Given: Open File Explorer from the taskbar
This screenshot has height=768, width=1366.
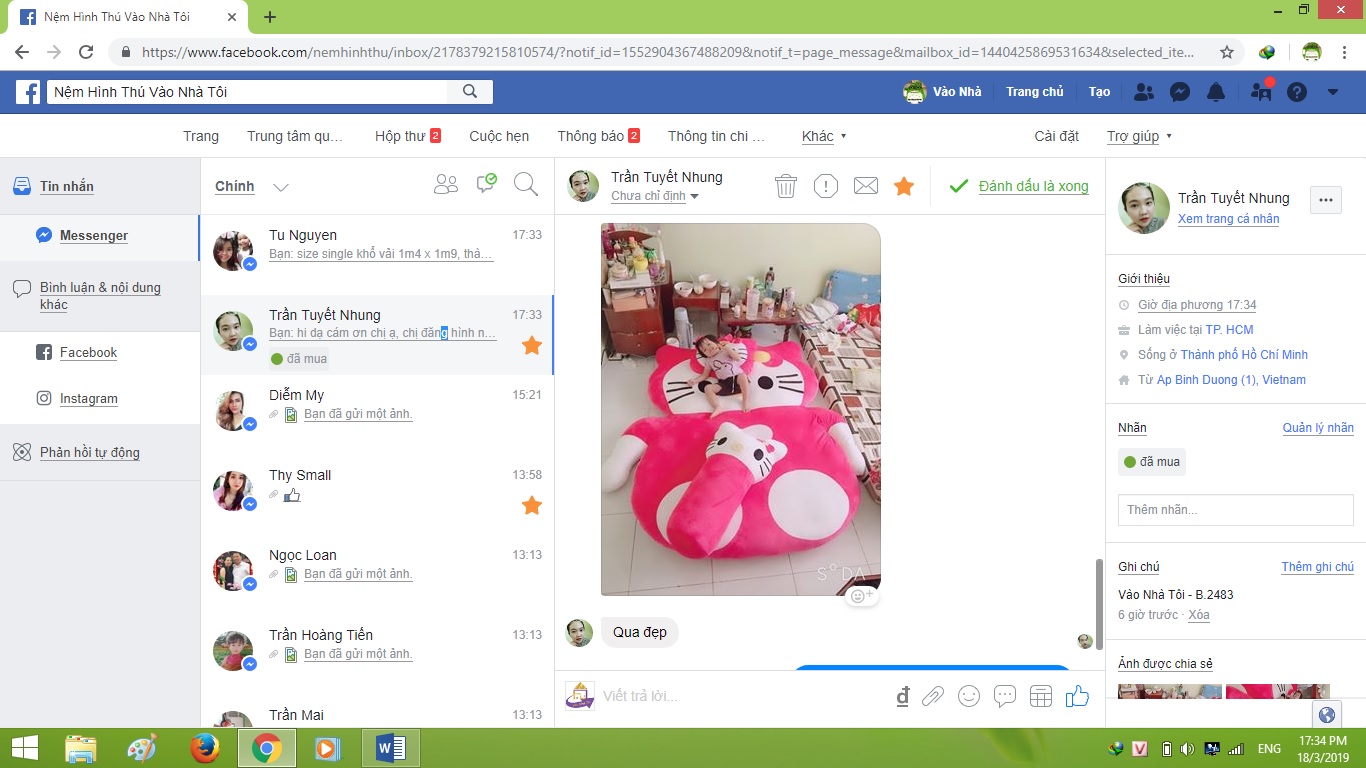Looking at the screenshot, I should point(81,748).
